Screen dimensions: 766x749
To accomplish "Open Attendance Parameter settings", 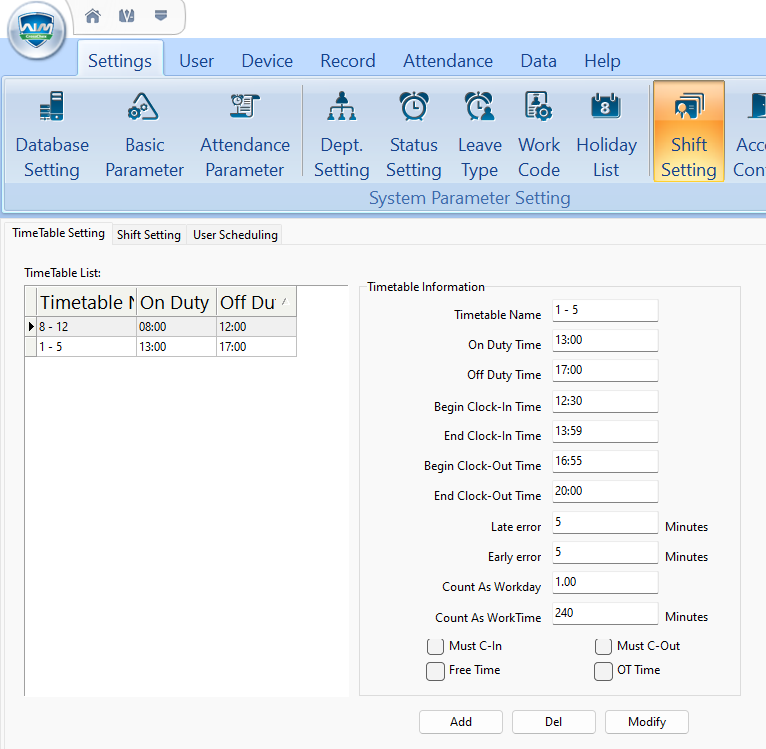I will point(245,133).
